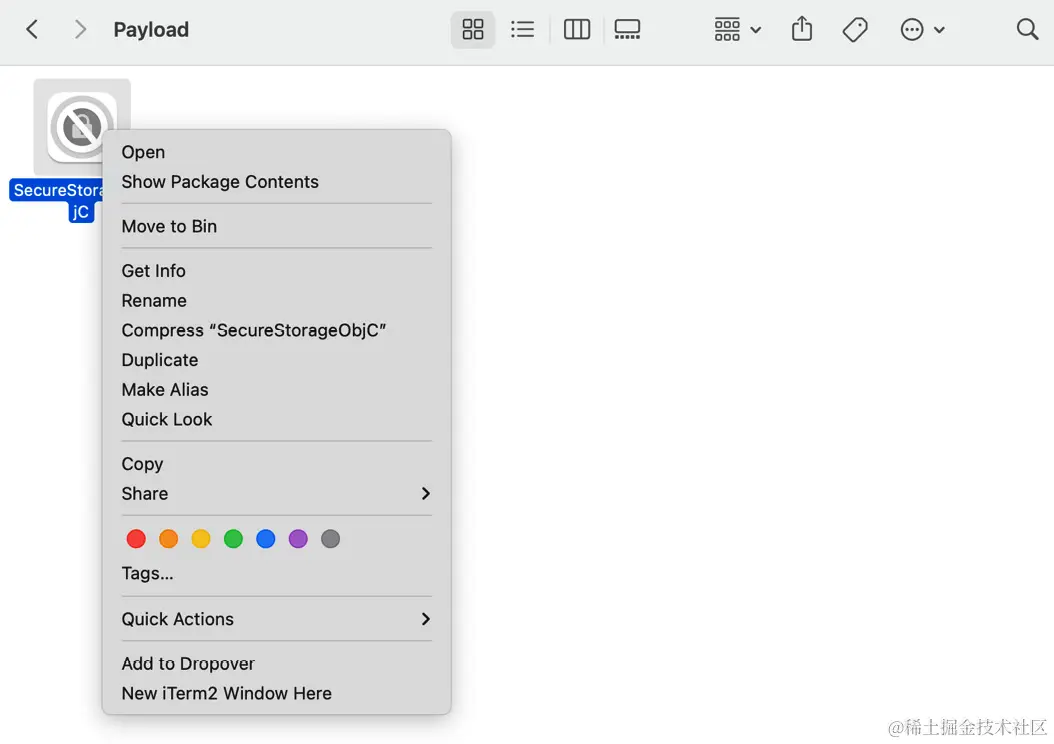Open the More actions ellipsis dropdown
The image size is (1054, 744).
[922, 30]
